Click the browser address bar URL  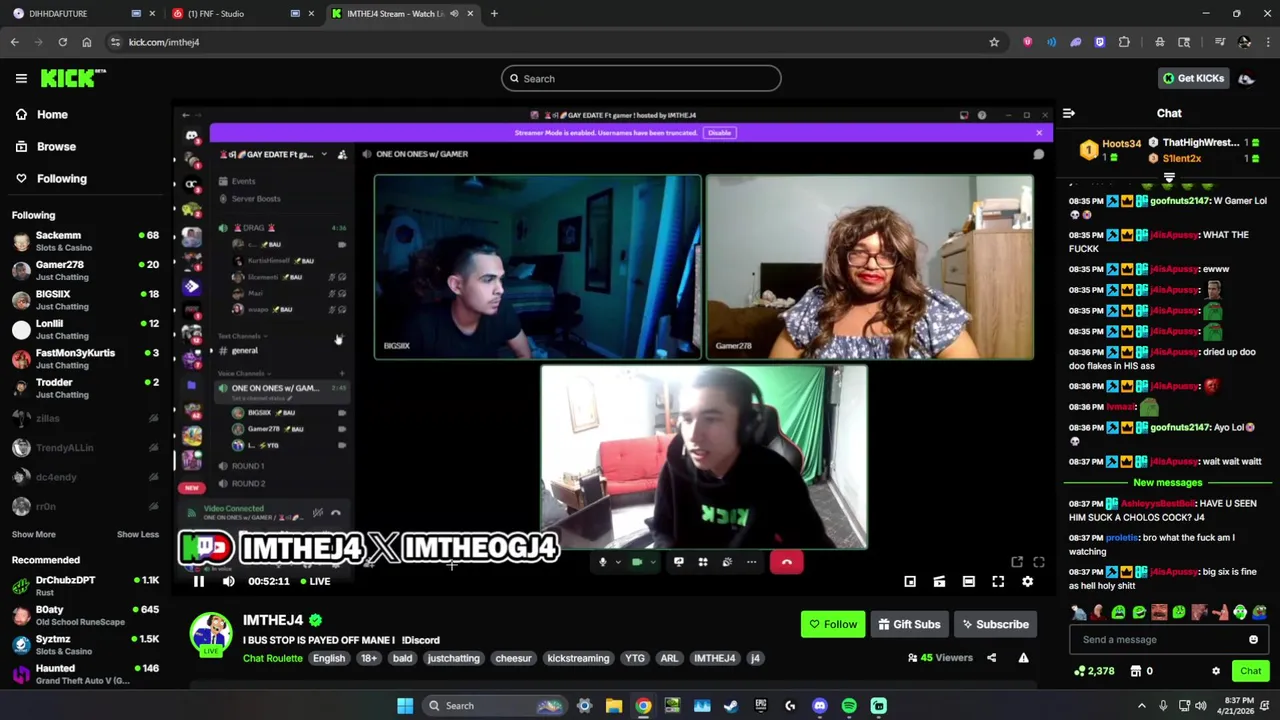click(x=164, y=42)
